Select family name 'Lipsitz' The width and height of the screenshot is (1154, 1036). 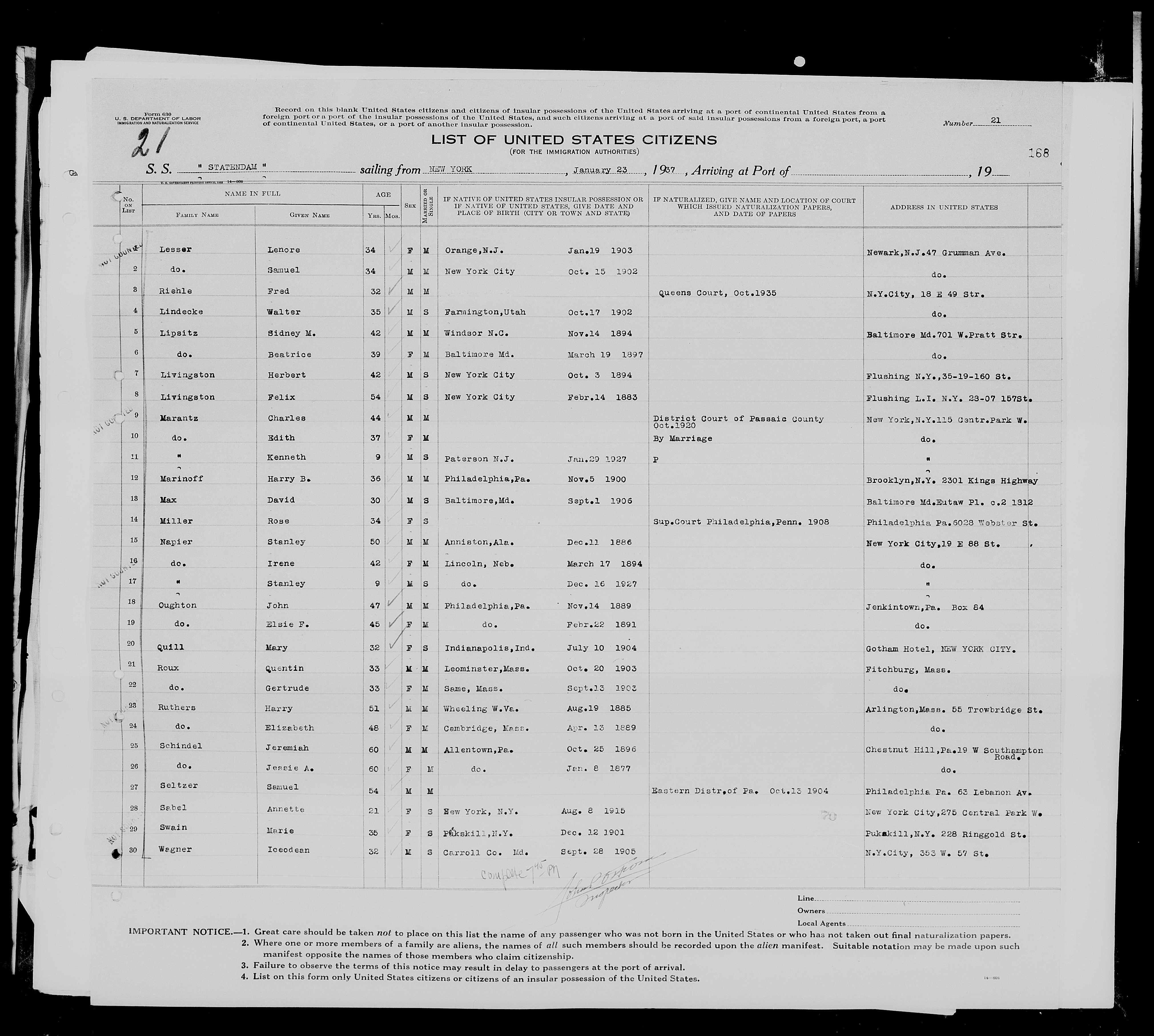179,333
